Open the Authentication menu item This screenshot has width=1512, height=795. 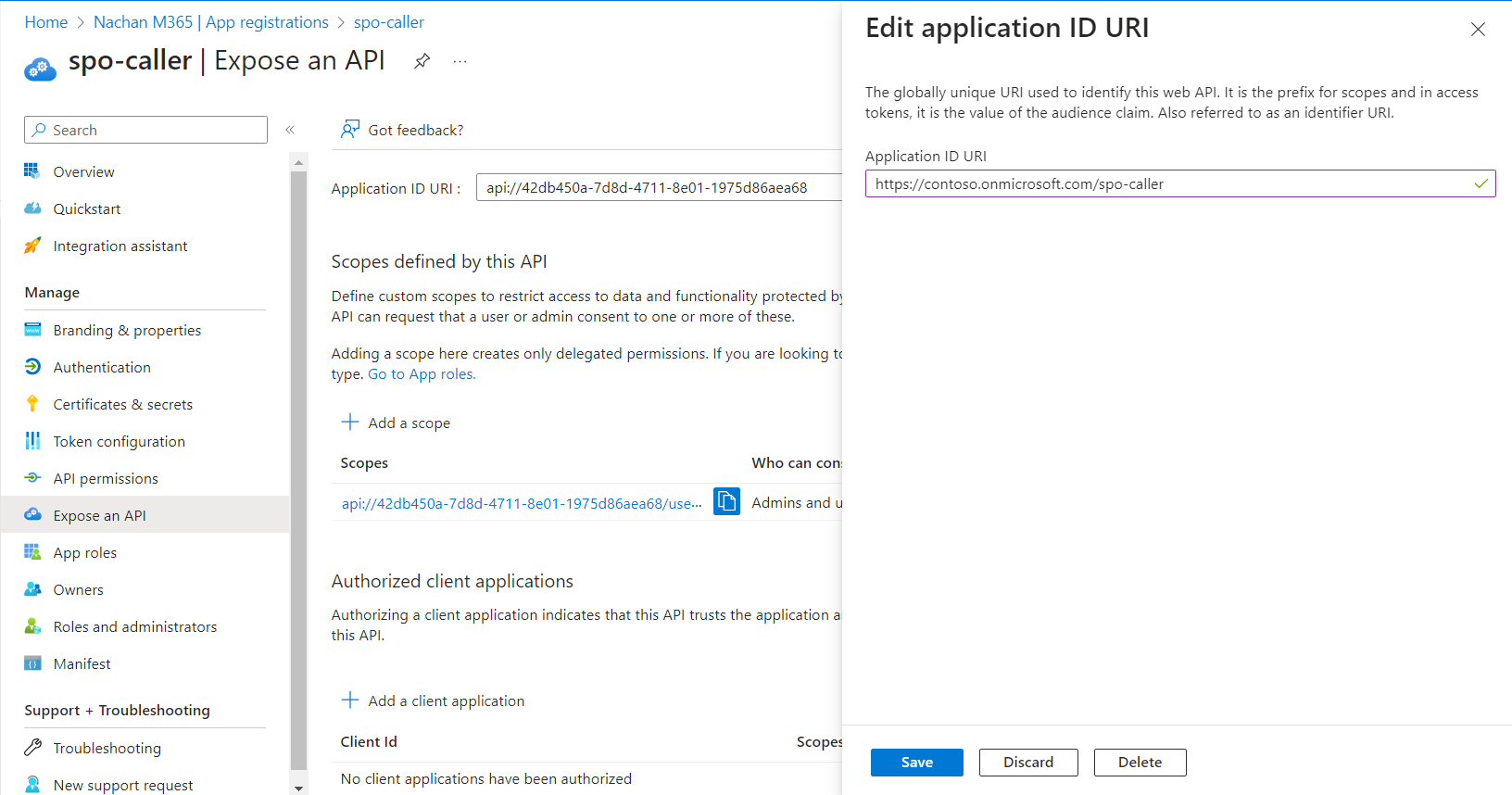pos(102,367)
